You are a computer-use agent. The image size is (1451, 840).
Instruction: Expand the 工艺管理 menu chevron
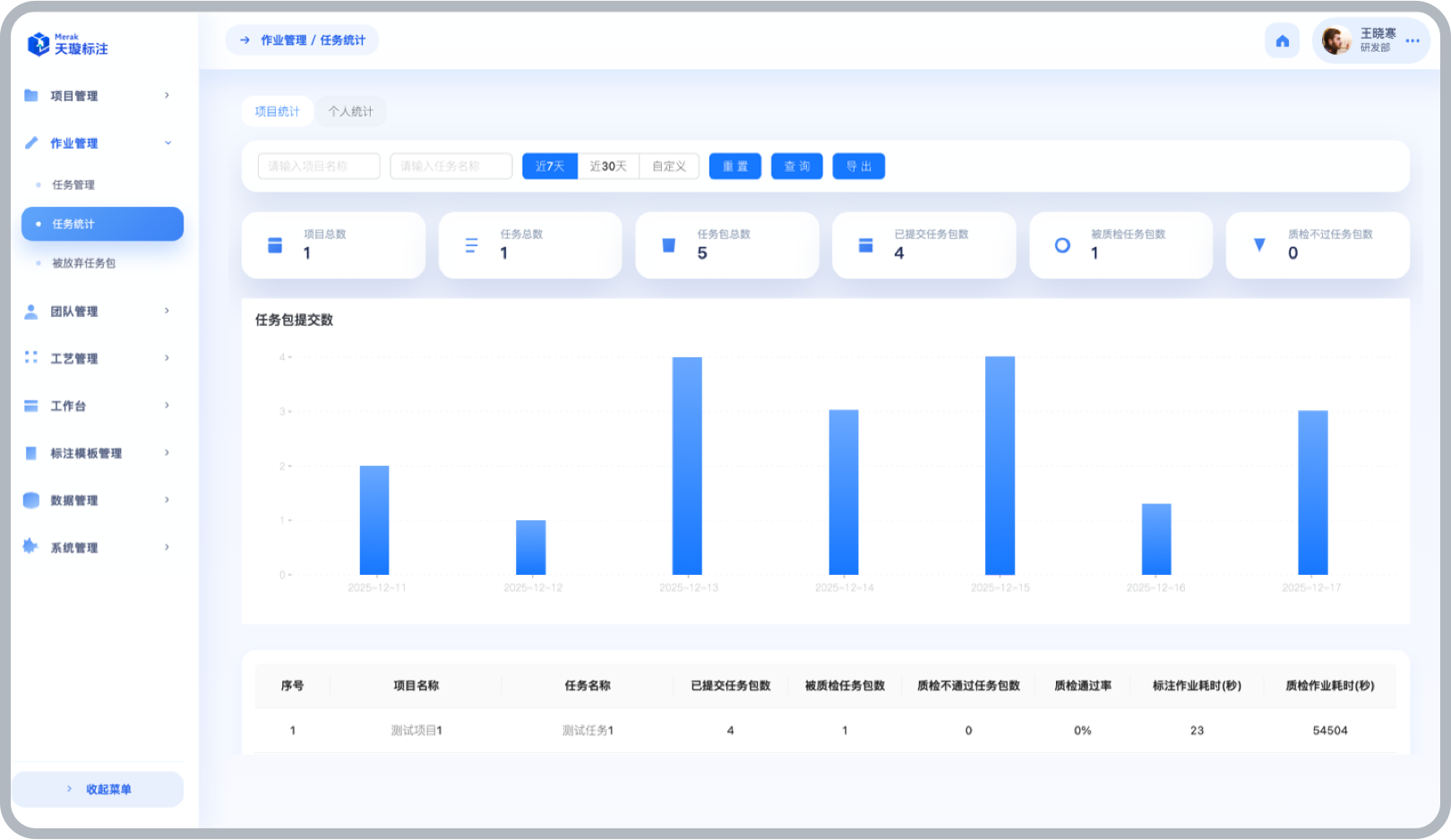tap(167, 358)
